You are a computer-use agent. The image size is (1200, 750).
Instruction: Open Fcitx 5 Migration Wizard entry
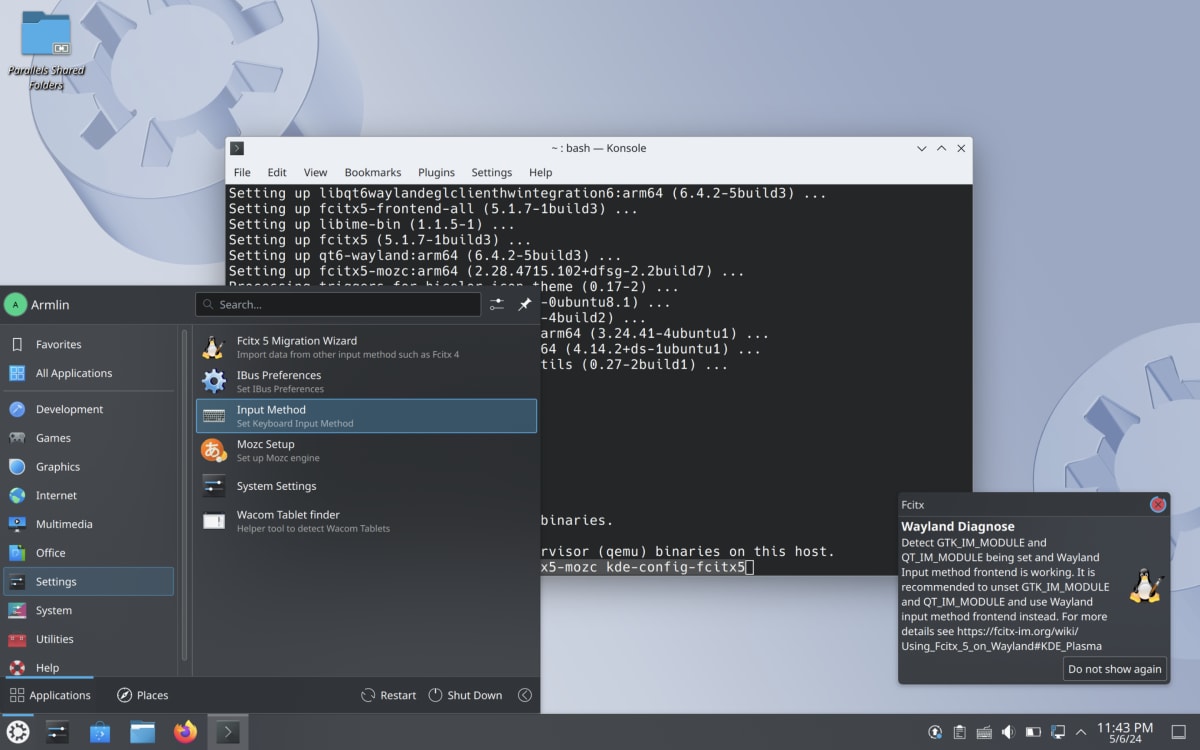366,347
